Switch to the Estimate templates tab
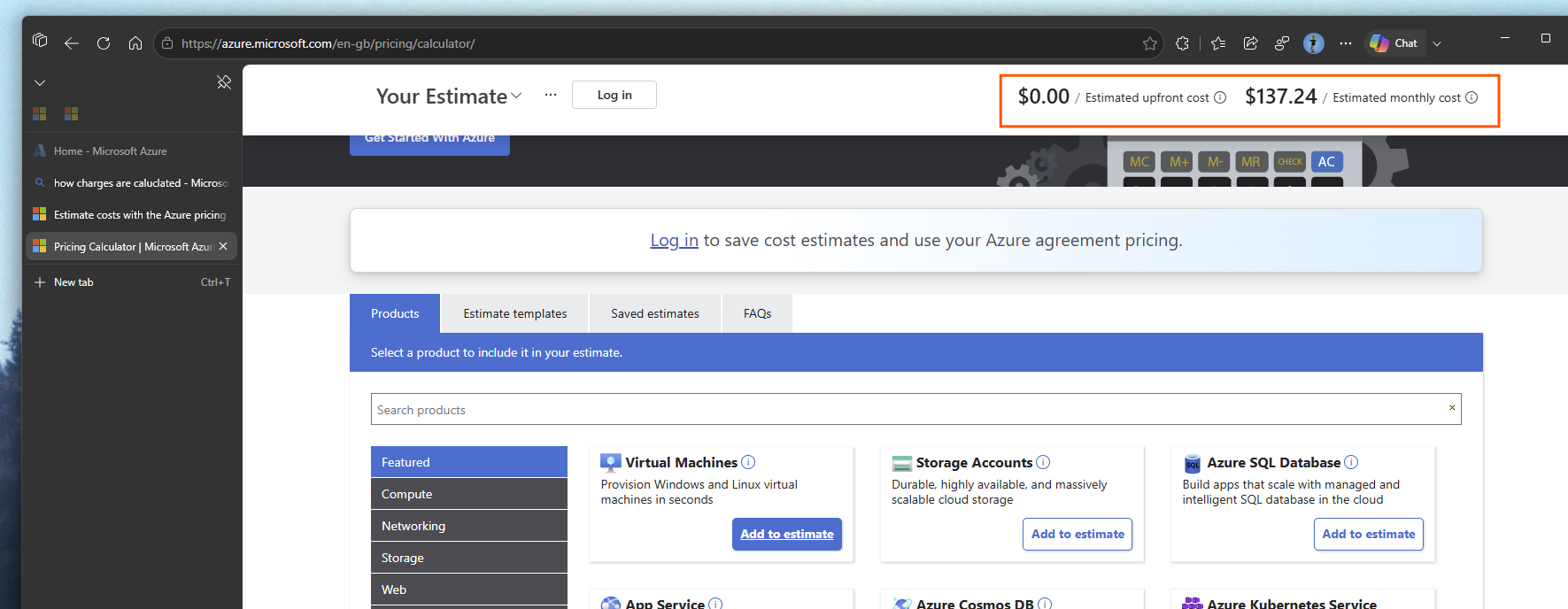This screenshot has width=1568, height=609. 515,313
